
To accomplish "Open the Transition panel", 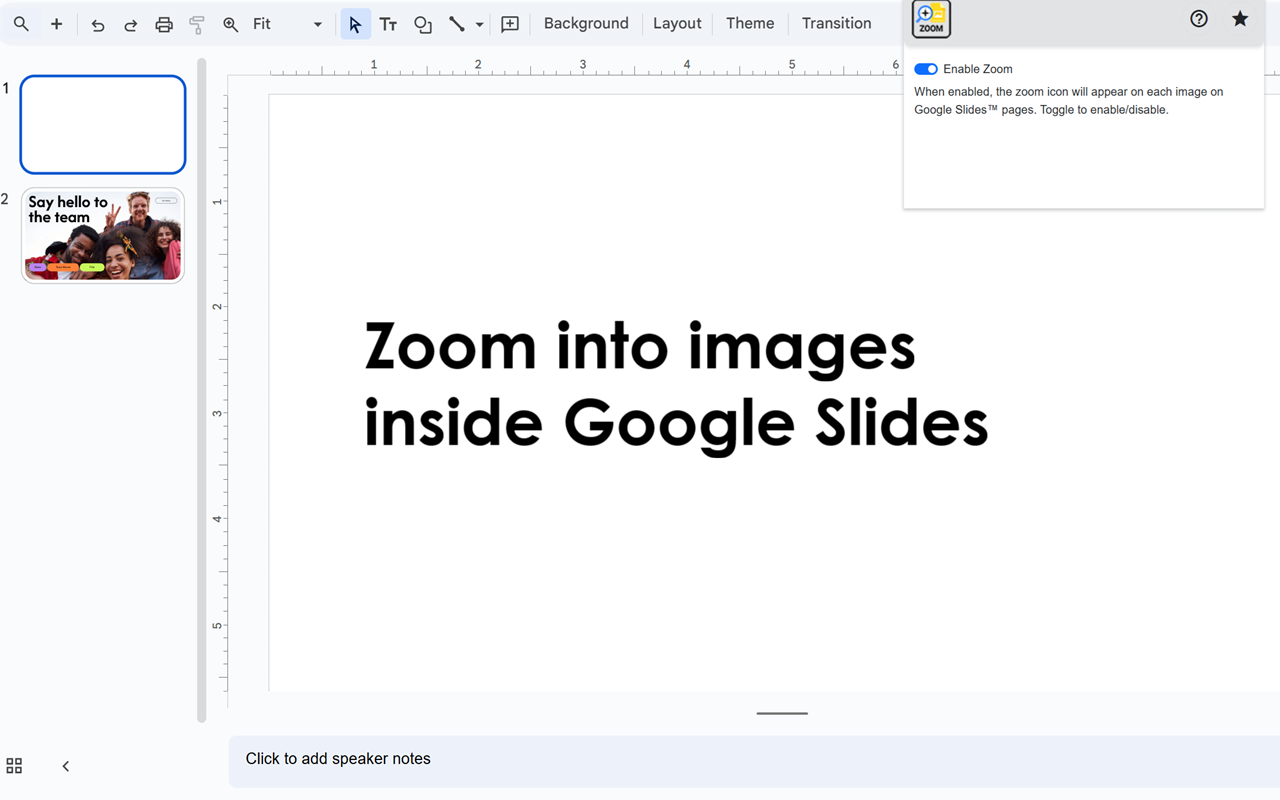I will 836,23.
